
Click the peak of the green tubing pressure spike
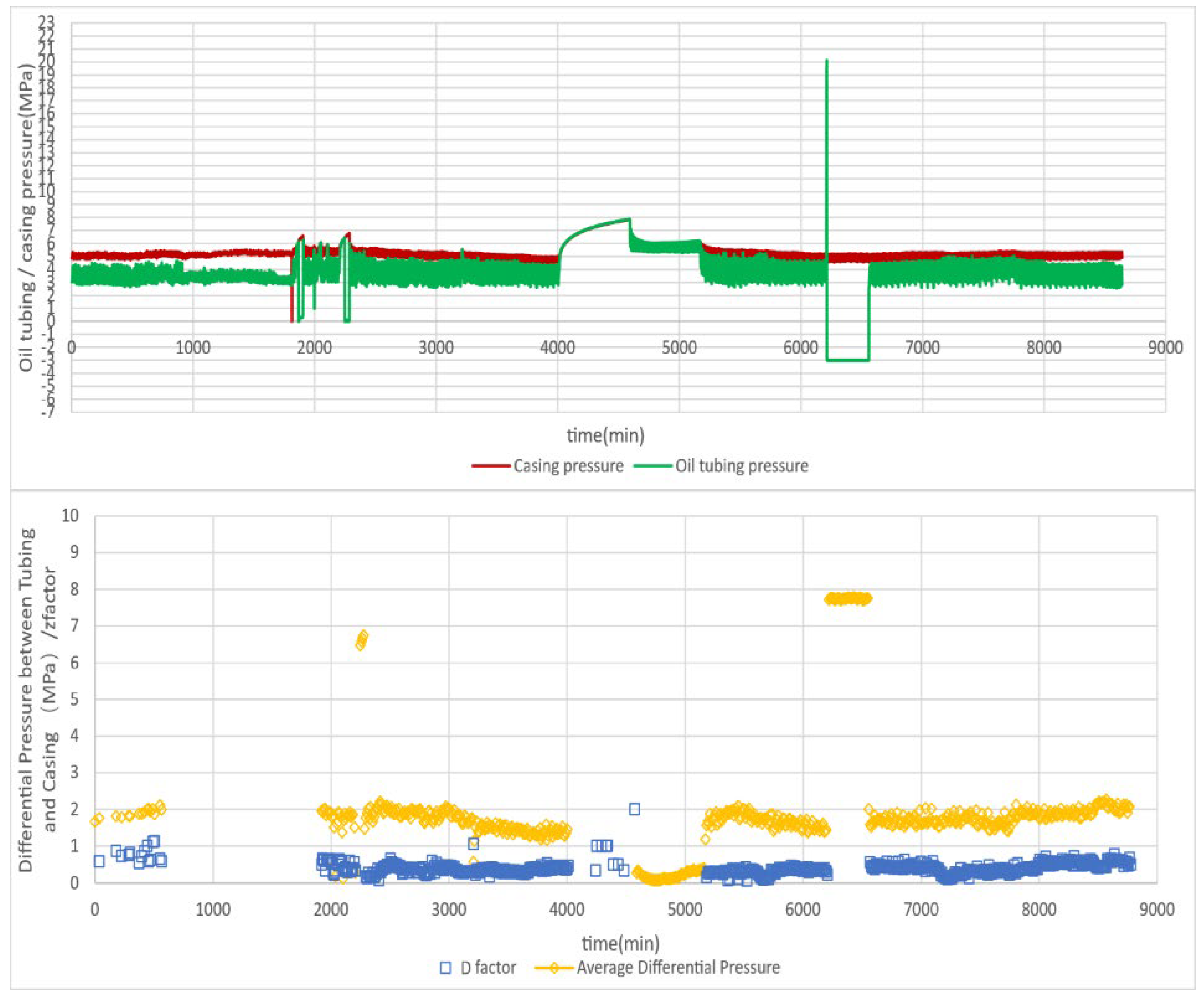826,61
